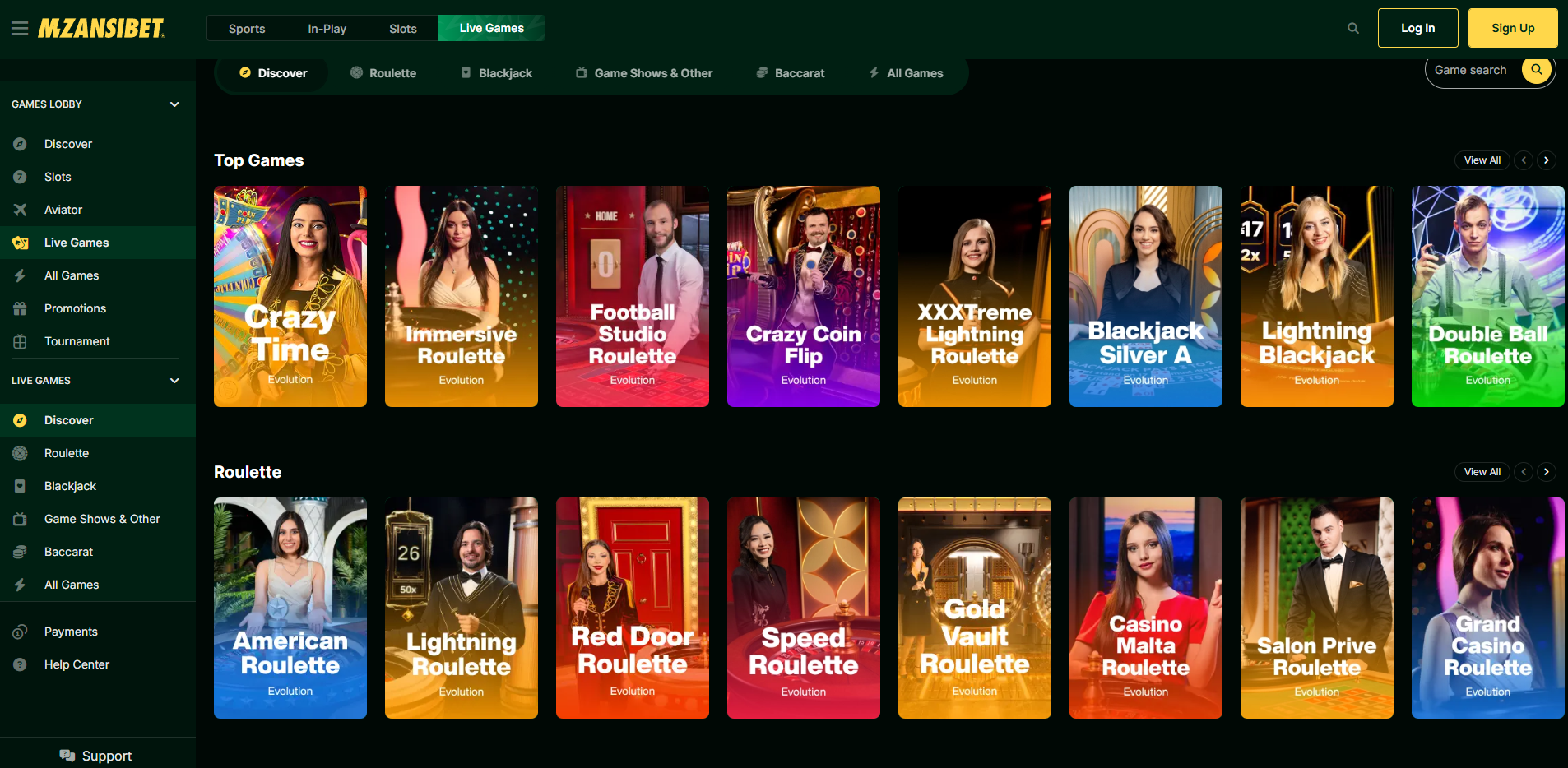
Task: Select the Baccarat category tab
Action: tap(790, 73)
